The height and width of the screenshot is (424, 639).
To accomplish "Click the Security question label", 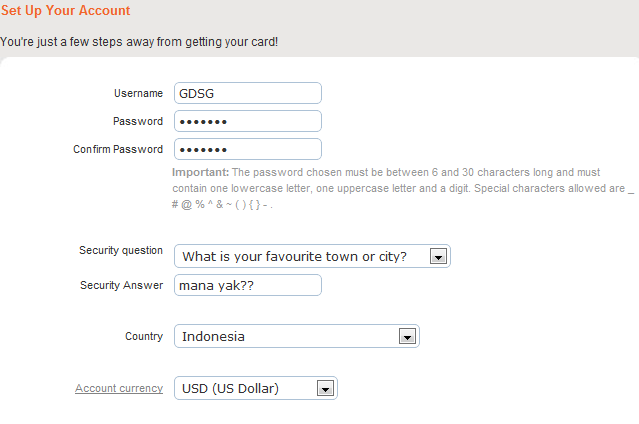I will 121,250.
